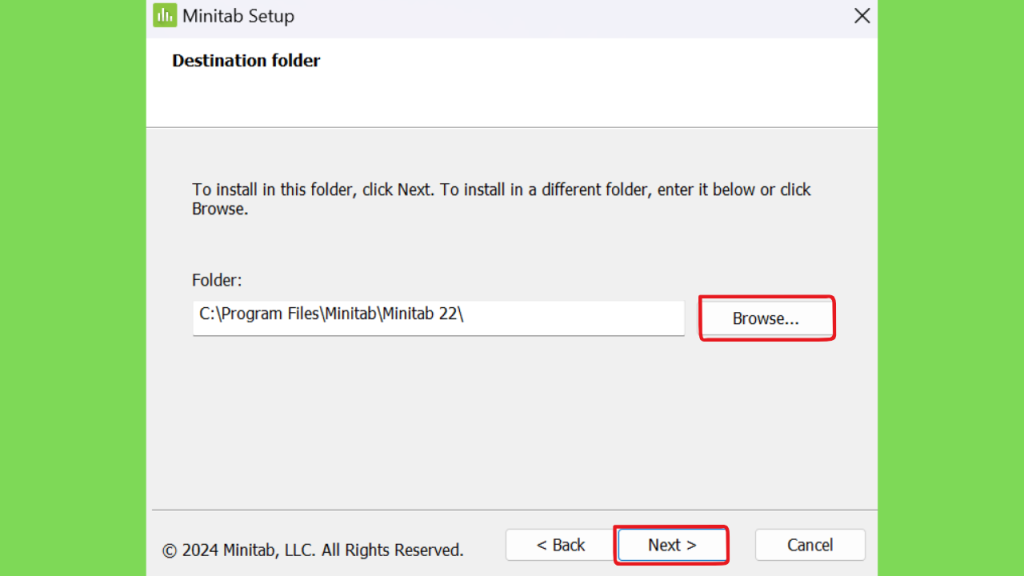This screenshot has height=576, width=1024.
Task: Click the install instructions paragraph
Action: 501,199
